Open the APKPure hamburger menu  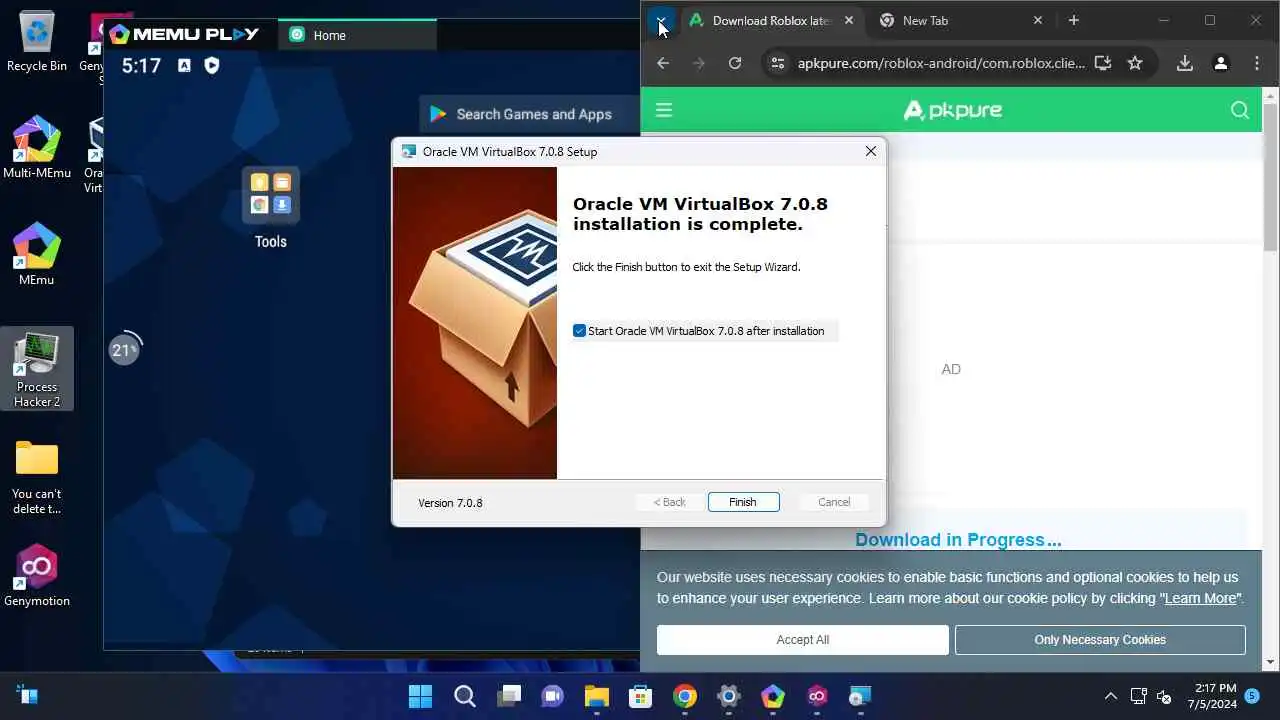664,110
